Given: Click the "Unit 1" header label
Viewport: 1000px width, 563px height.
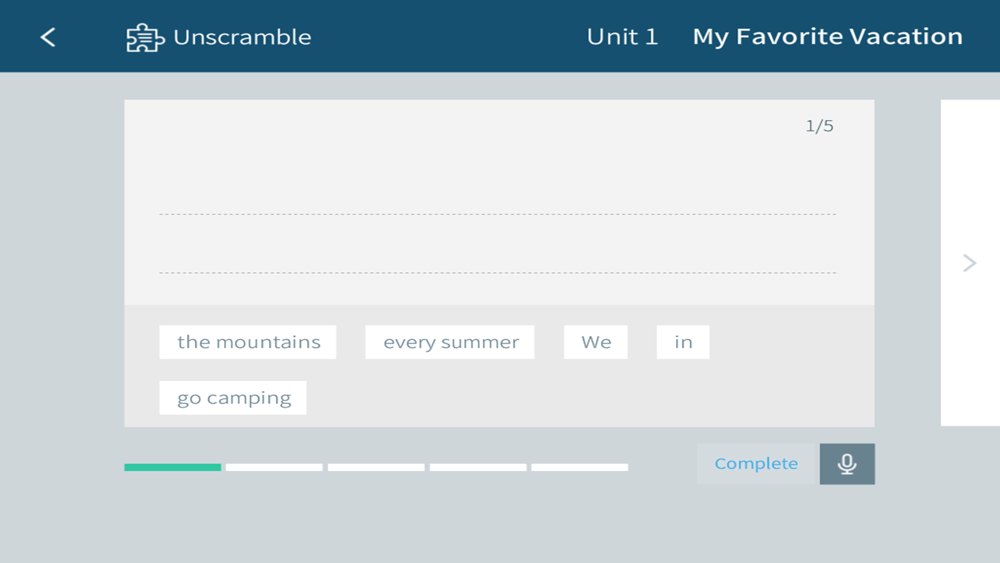Looking at the screenshot, I should [x=622, y=37].
